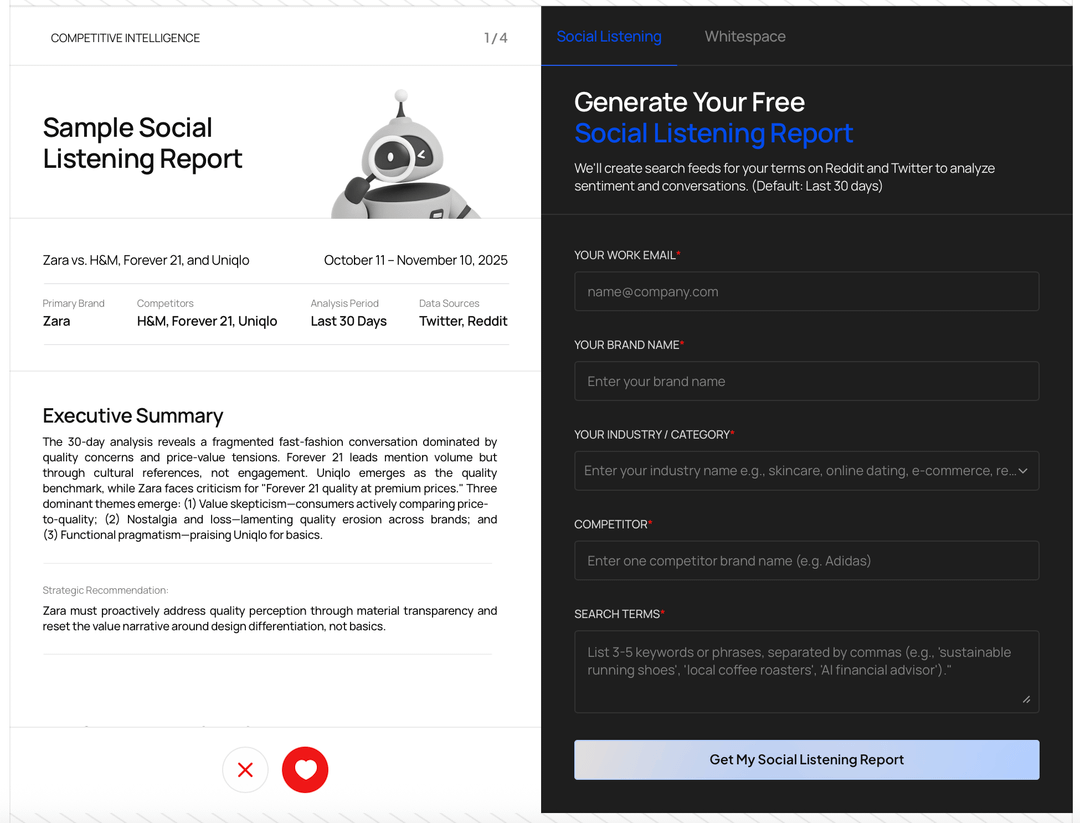This screenshot has height=823, width=1080.
Task: Click the red heart like icon
Action: pyautogui.click(x=305, y=770)
